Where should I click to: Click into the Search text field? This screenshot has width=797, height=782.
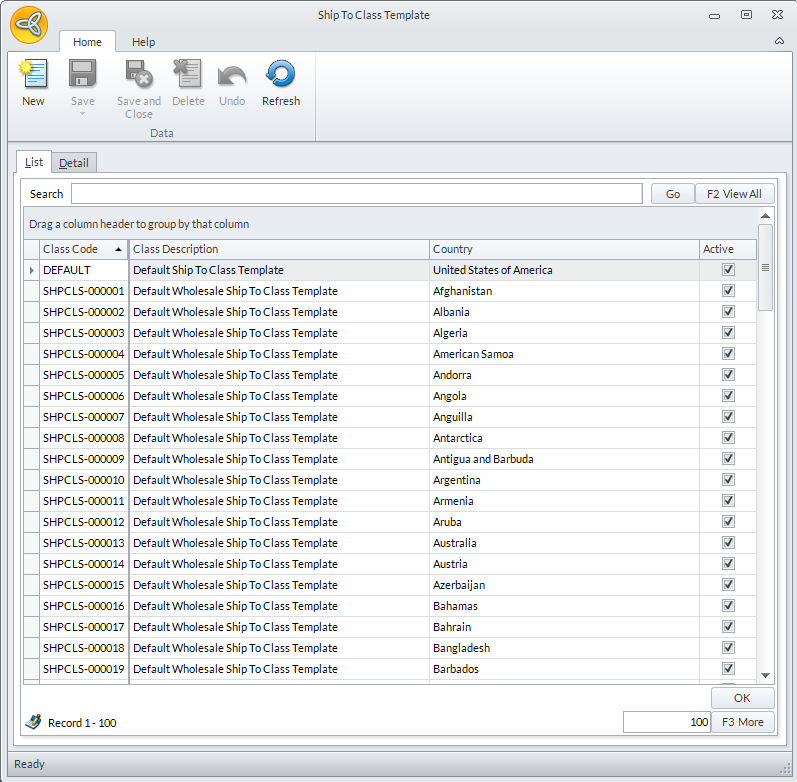356,194
